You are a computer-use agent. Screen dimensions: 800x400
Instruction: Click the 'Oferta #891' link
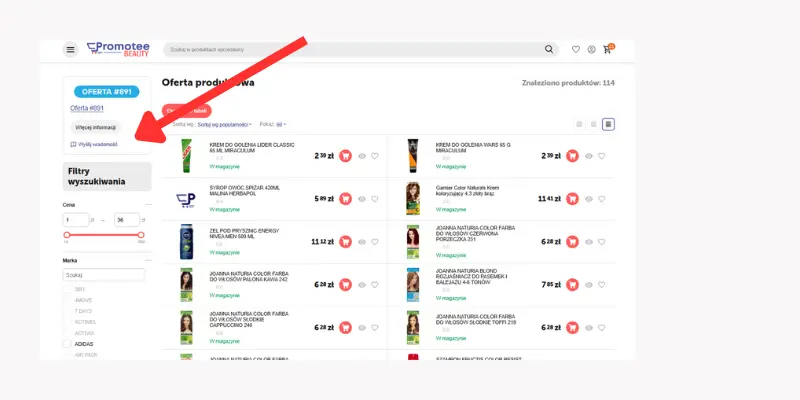click(x=87, y=108)
